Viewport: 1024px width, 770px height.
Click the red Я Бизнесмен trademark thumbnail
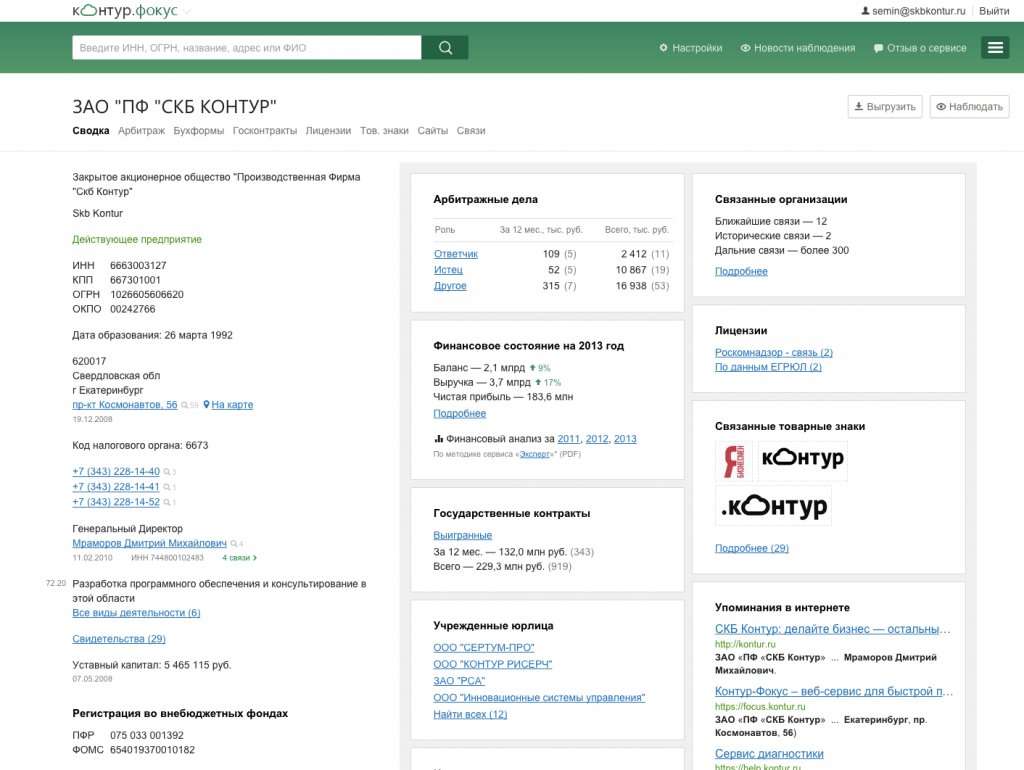734,461
